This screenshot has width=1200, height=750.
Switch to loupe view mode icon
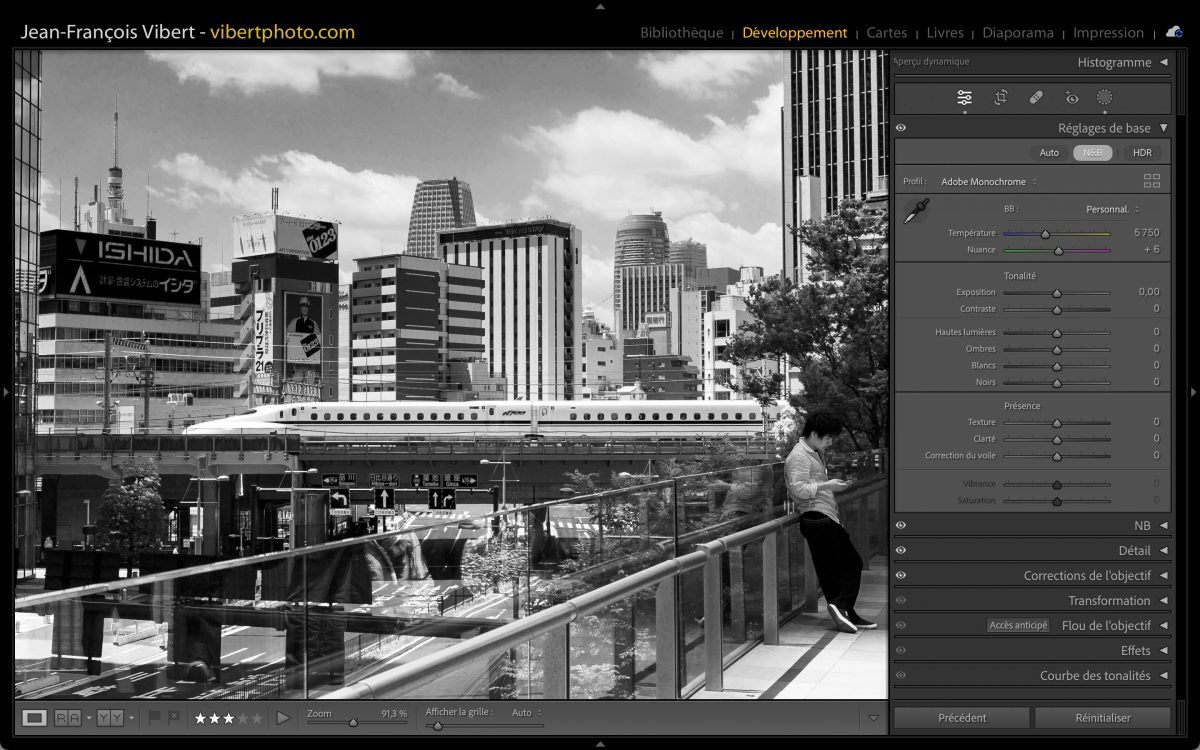pyautogui.click(x=35, y=717)
